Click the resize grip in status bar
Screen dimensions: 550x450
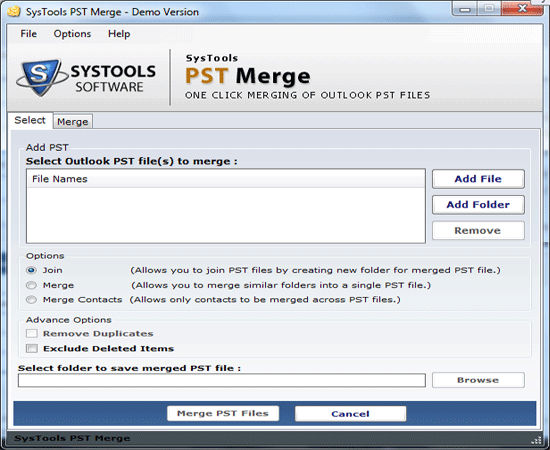[537, 439]
